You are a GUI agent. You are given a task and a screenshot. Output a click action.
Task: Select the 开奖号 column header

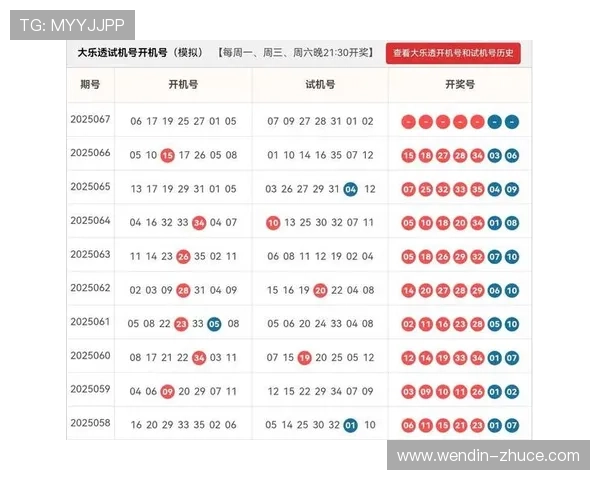pyautogui.click(x=460, y=85)
